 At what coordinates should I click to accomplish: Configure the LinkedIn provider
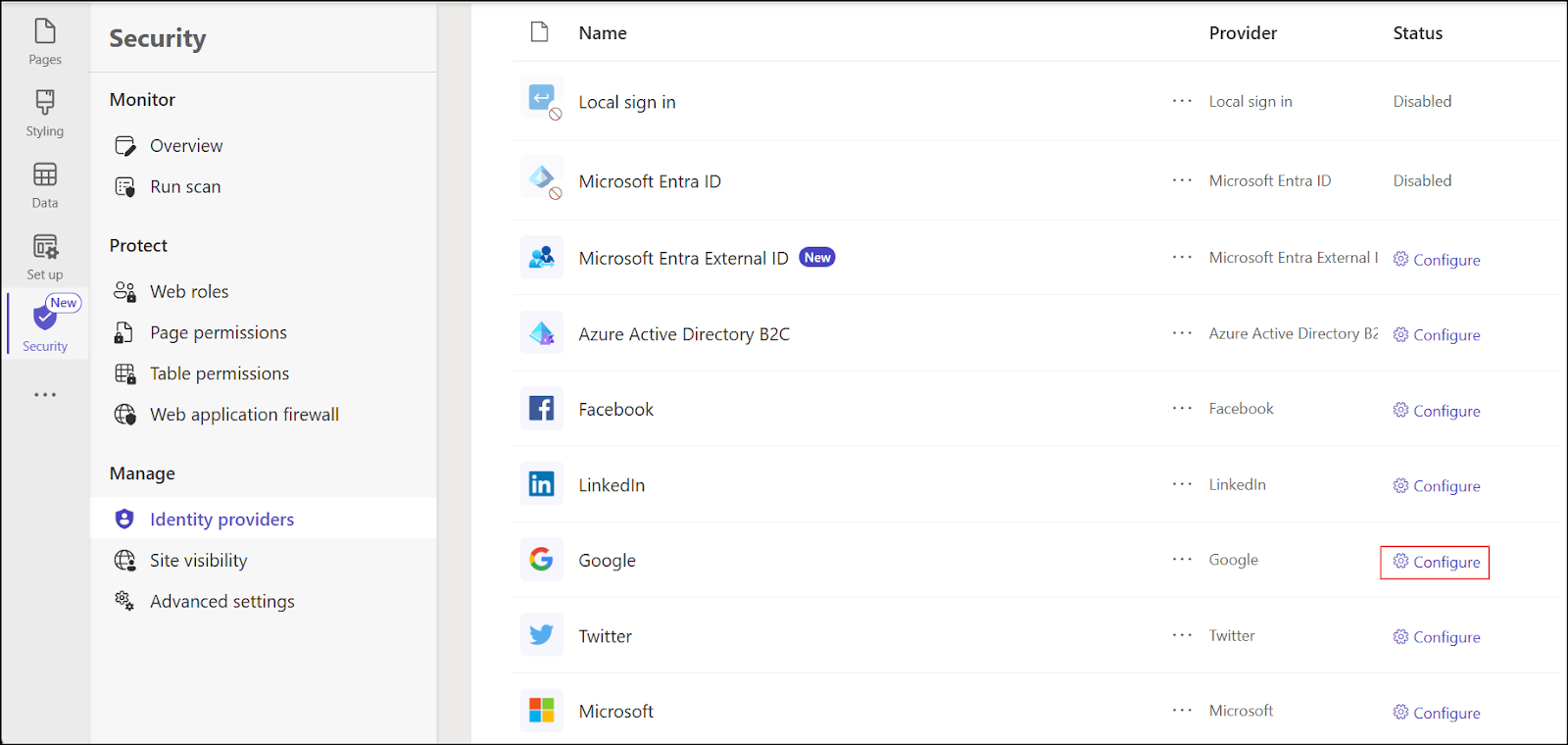coord(1437,486)
